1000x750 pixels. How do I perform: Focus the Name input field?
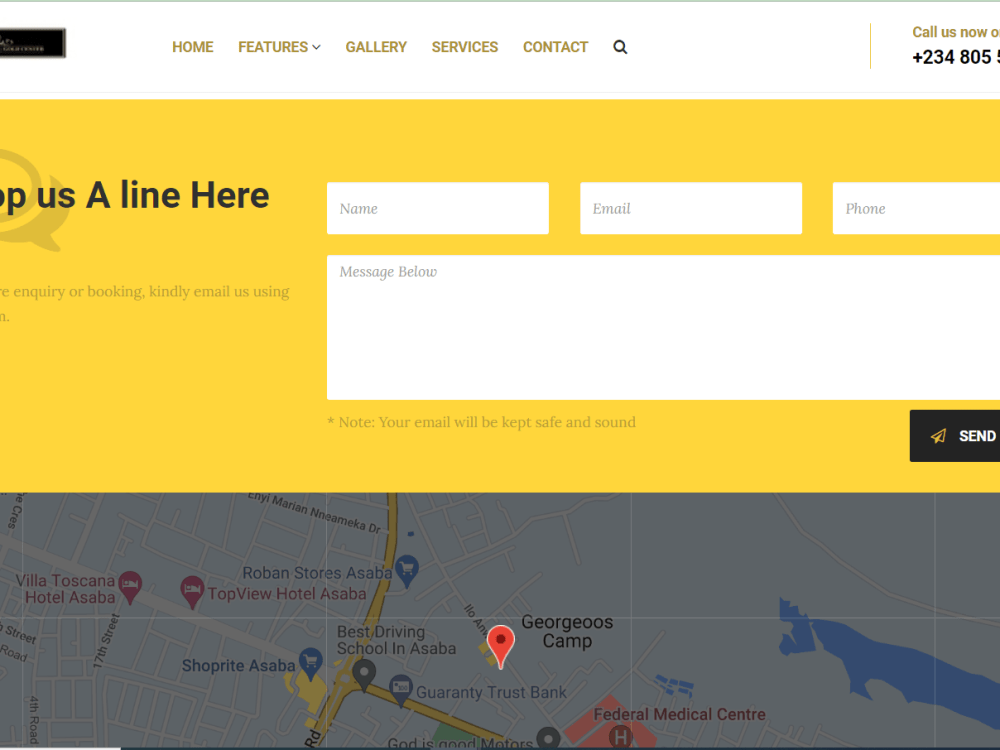[x=438, y=209]
